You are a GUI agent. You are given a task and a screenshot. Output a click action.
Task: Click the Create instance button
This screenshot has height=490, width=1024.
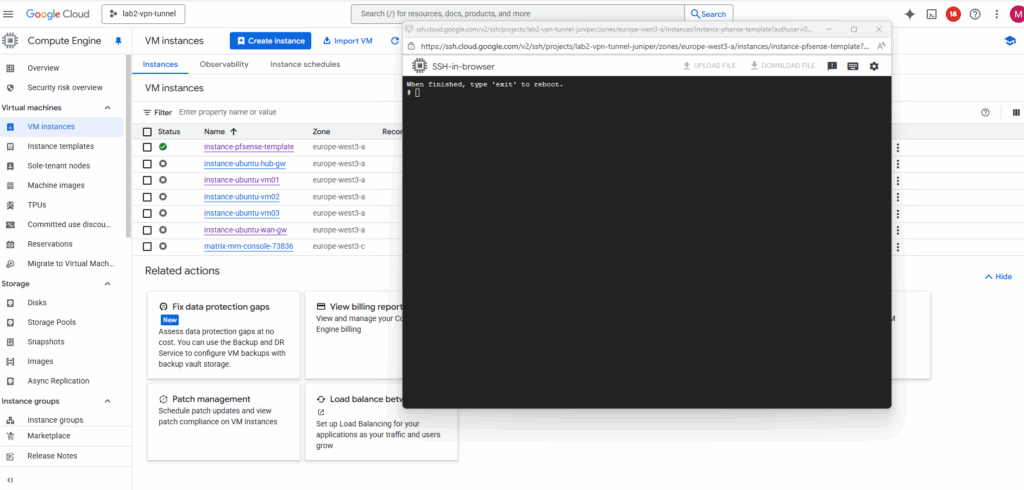click(x=270, y=41)
